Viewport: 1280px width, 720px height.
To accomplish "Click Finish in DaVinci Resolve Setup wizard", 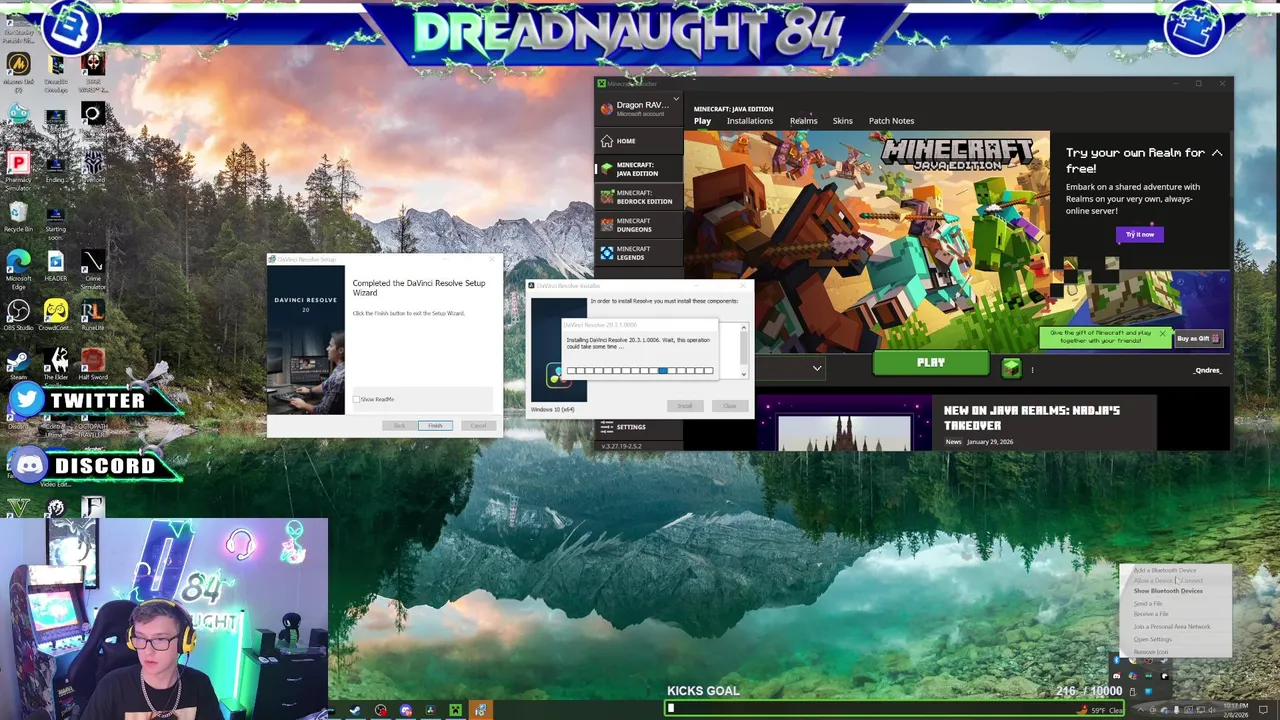I will [x=435, y=426].
